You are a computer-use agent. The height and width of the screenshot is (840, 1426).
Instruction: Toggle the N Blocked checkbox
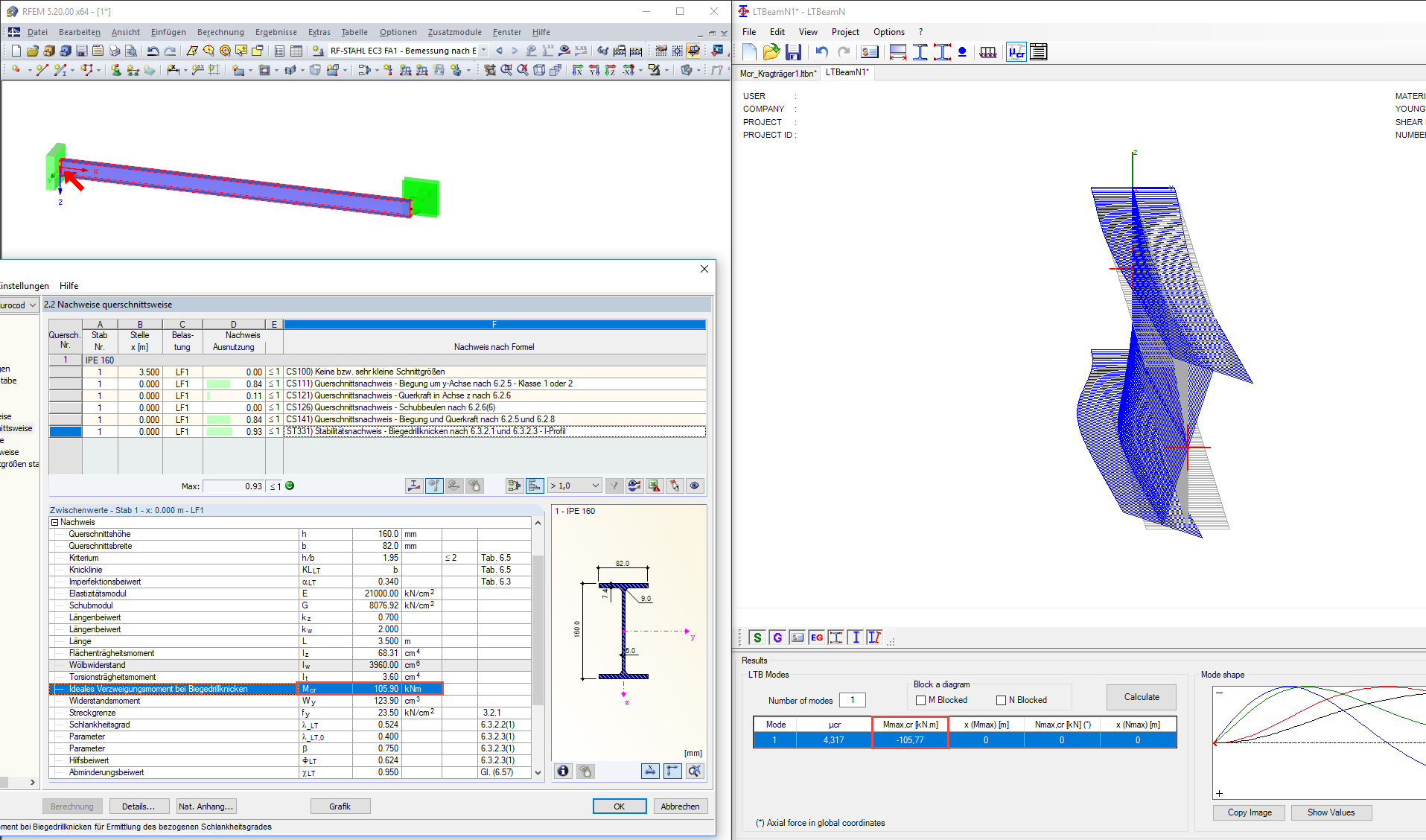pos(1002,700)
